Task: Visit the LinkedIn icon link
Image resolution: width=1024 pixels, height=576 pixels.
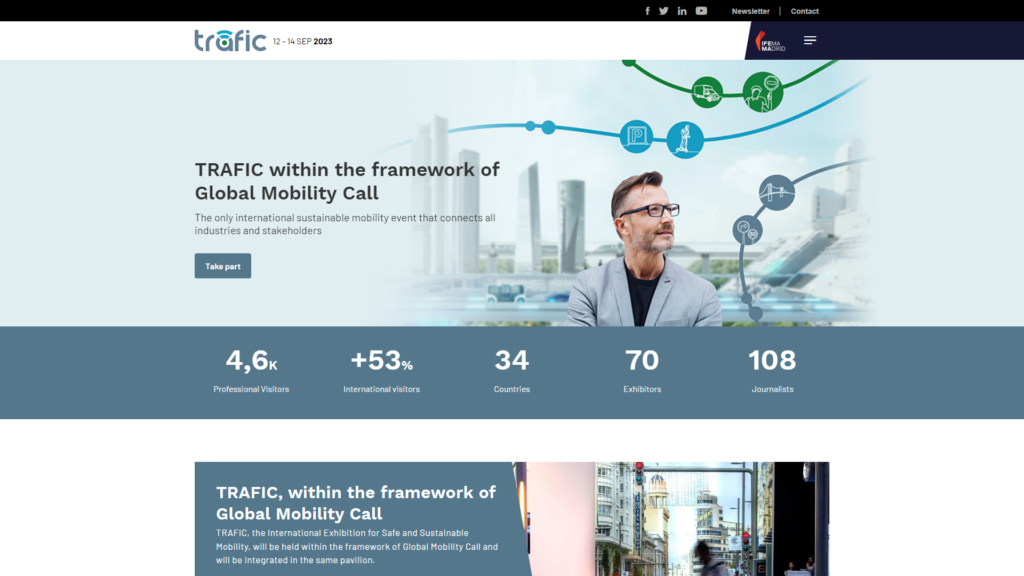Action: pyautogui.click(x=682, y=11)
